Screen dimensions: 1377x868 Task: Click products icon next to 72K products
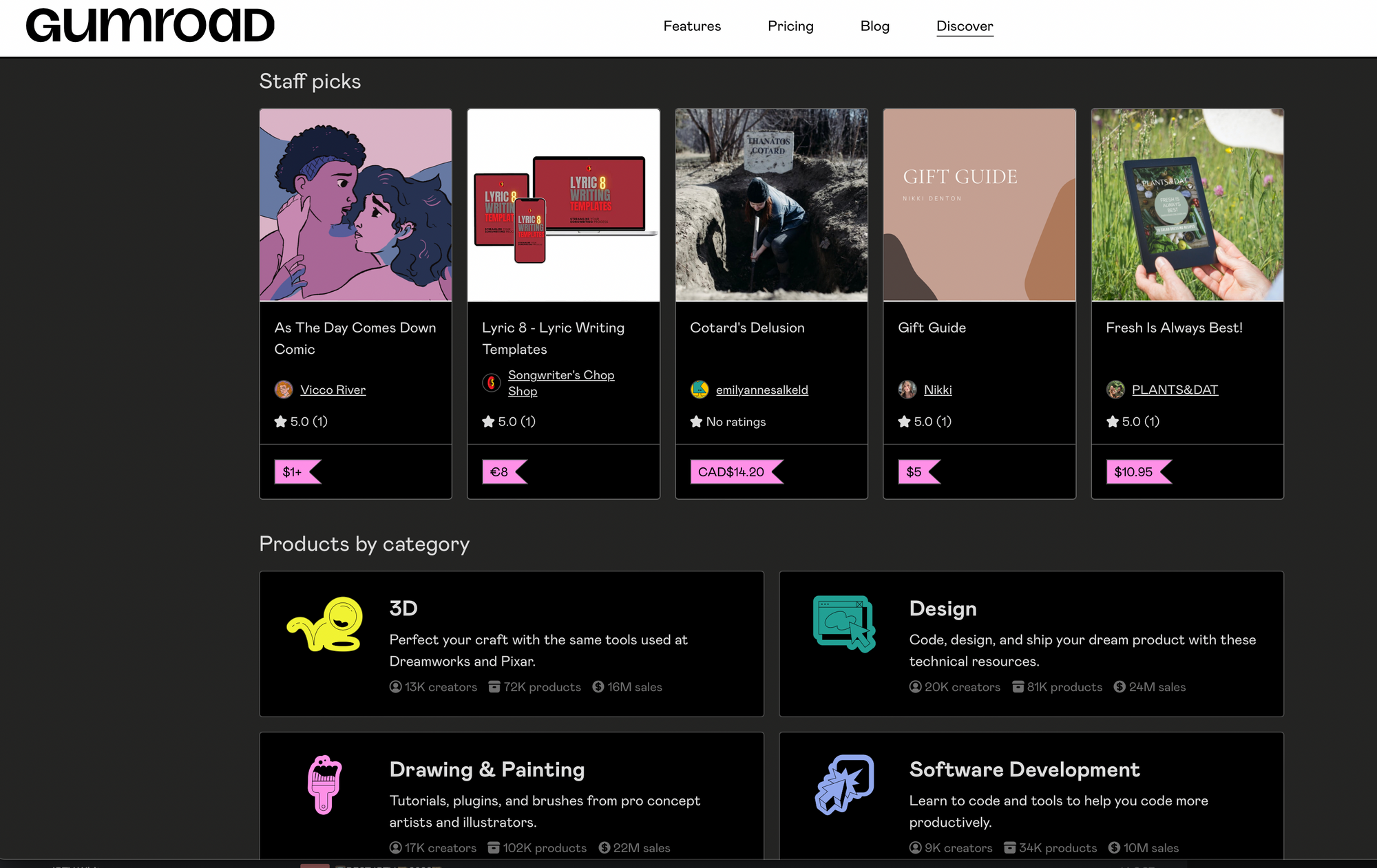494,686
